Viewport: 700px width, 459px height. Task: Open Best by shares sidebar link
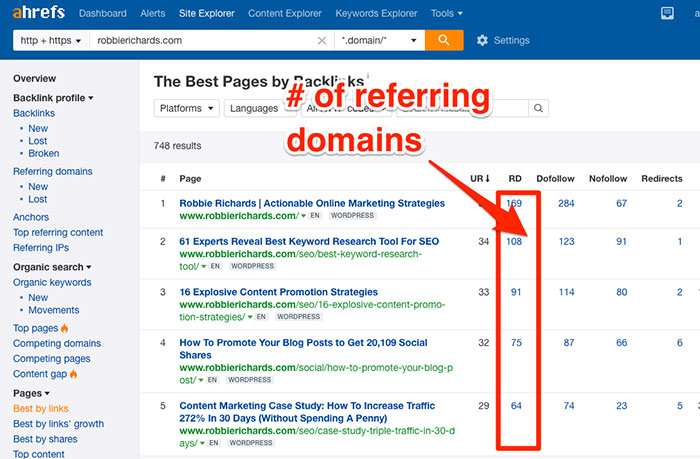(45, 439)
